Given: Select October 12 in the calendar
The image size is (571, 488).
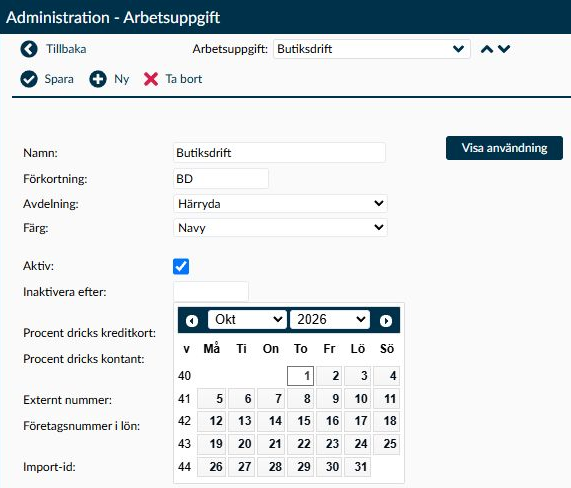Looking at the screenshot, I should 212,421.
